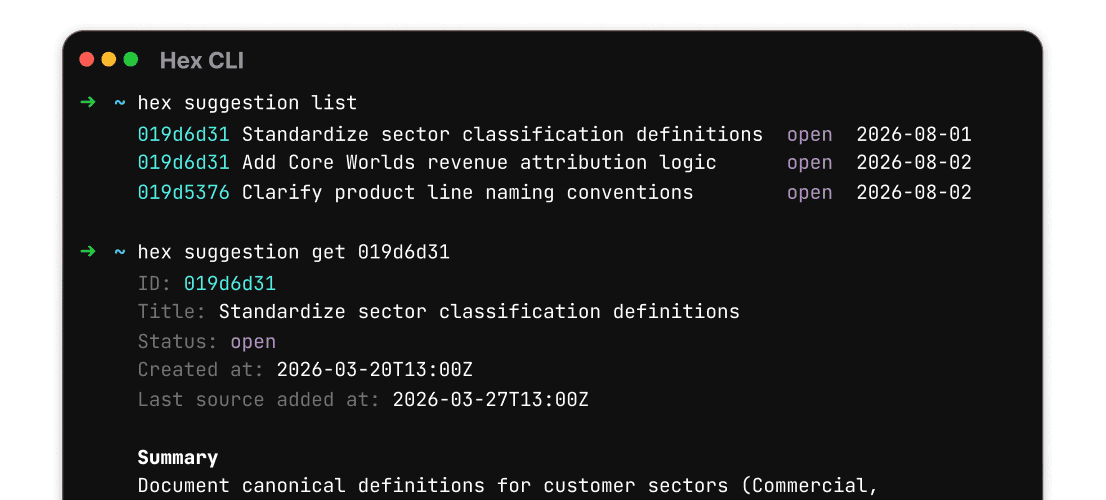Click the red close window dot
The width and height of the screenshot is (1106, 500).
tap(87, 59)
